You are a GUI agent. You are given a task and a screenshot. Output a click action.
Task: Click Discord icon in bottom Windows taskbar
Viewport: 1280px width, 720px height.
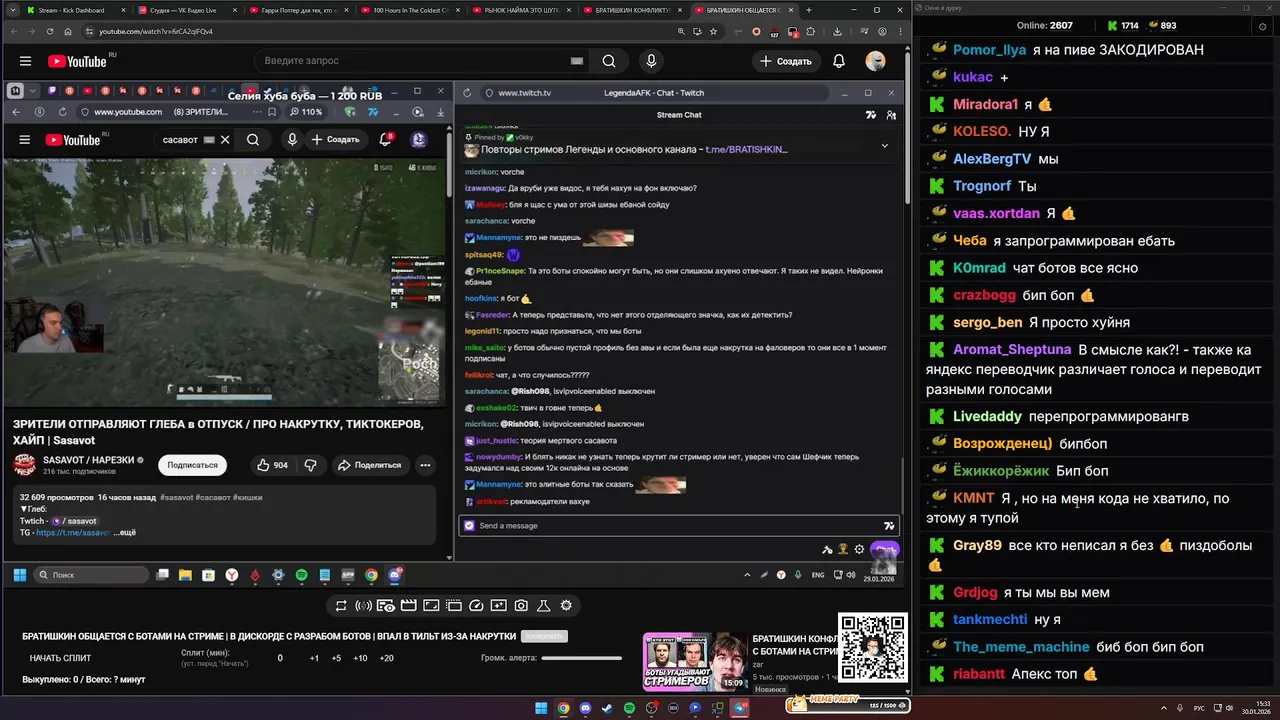tap(585, 708)
